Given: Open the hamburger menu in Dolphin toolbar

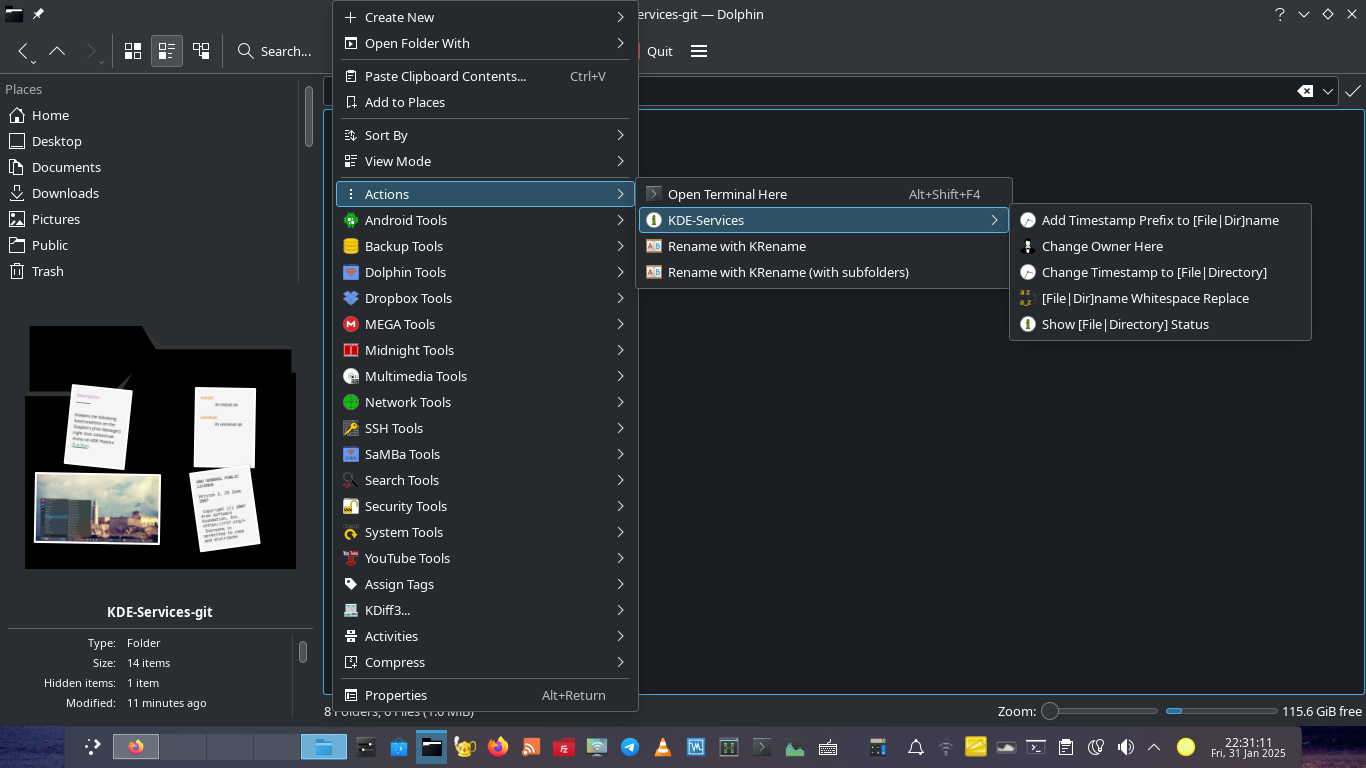Looking at the screenshot, I should 699,51.
